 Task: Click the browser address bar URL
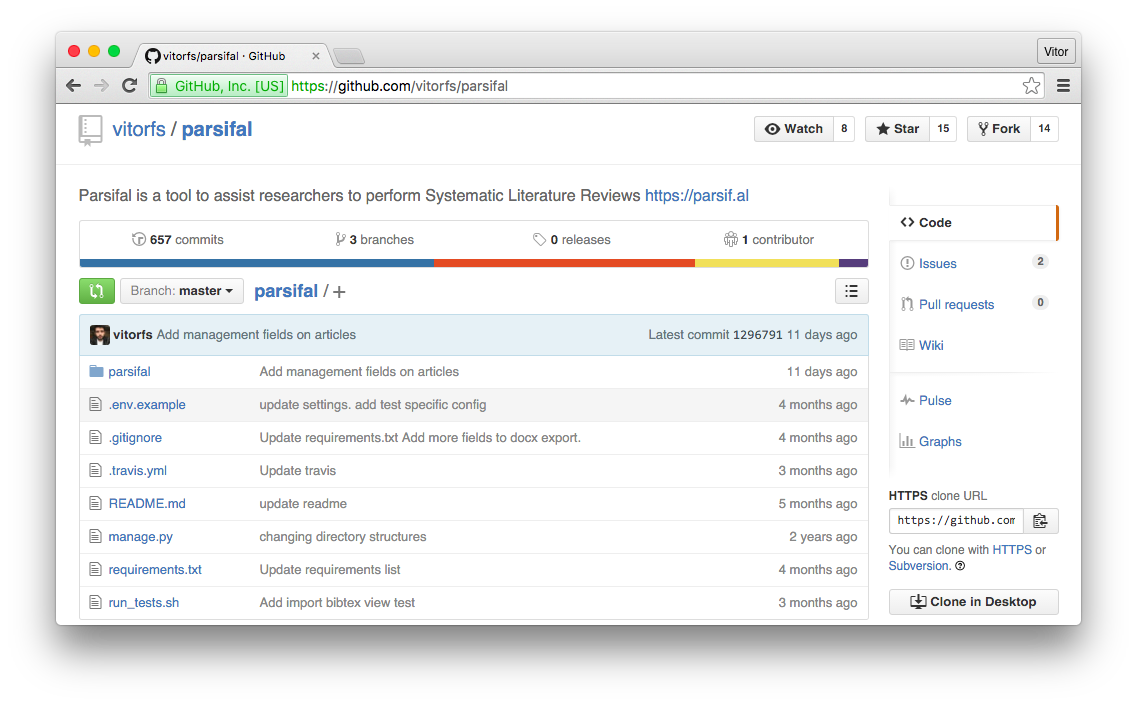tap(400, 86)
